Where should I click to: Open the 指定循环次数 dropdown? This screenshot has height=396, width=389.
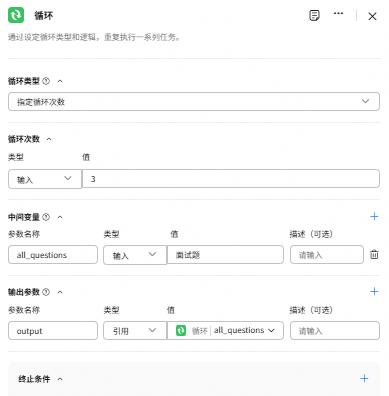point(194,101)
